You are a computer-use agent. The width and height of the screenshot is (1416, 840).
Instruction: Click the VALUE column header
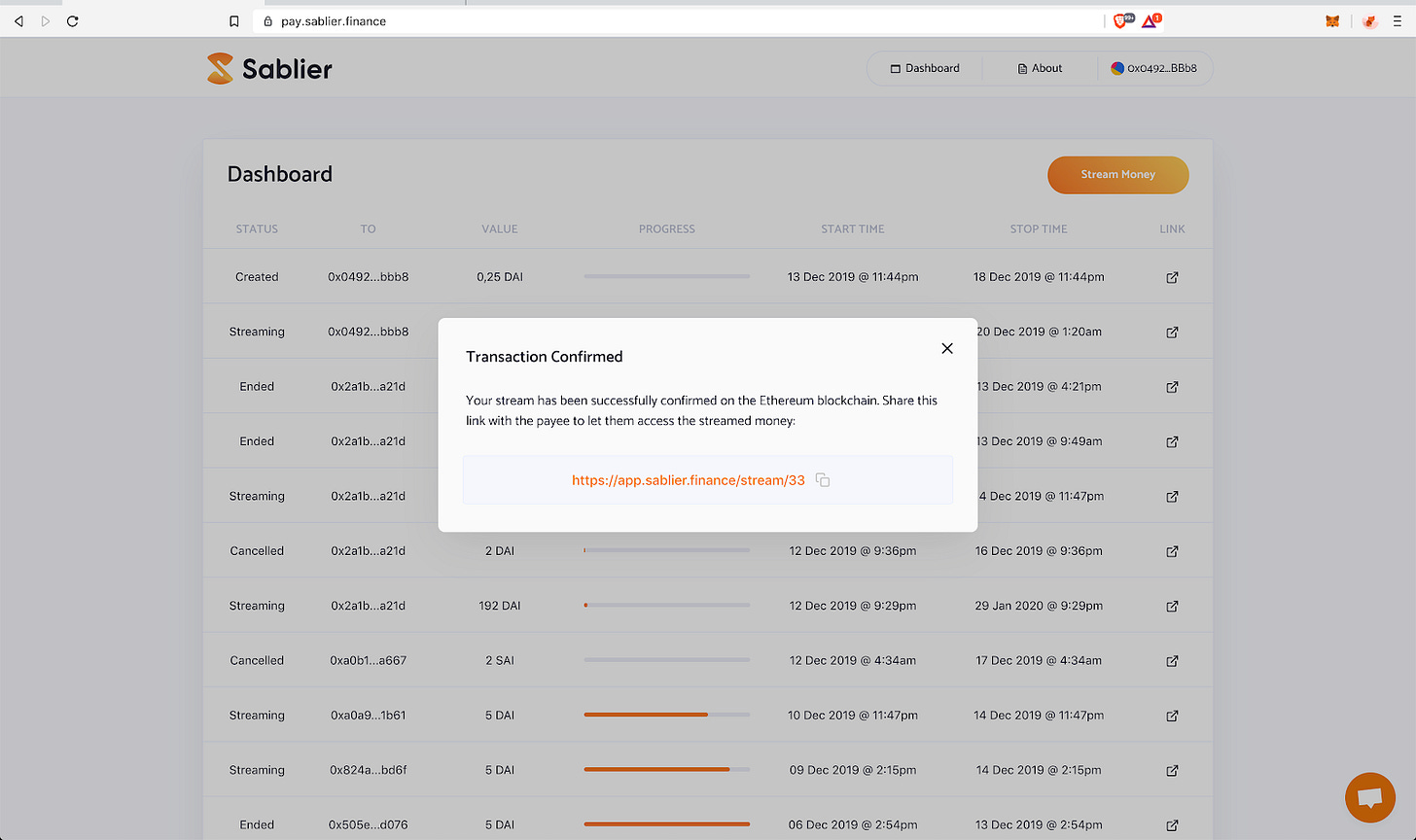[x=500, y=229]
